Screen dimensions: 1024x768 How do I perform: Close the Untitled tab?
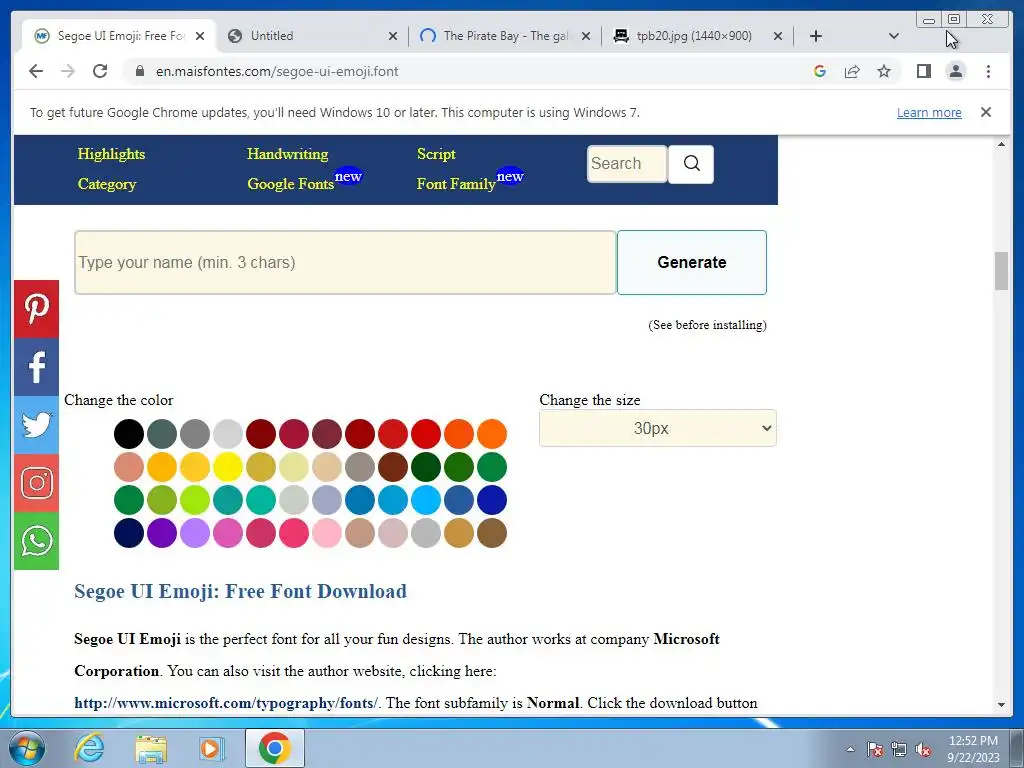pyautogui.click(x=392, y=36)
